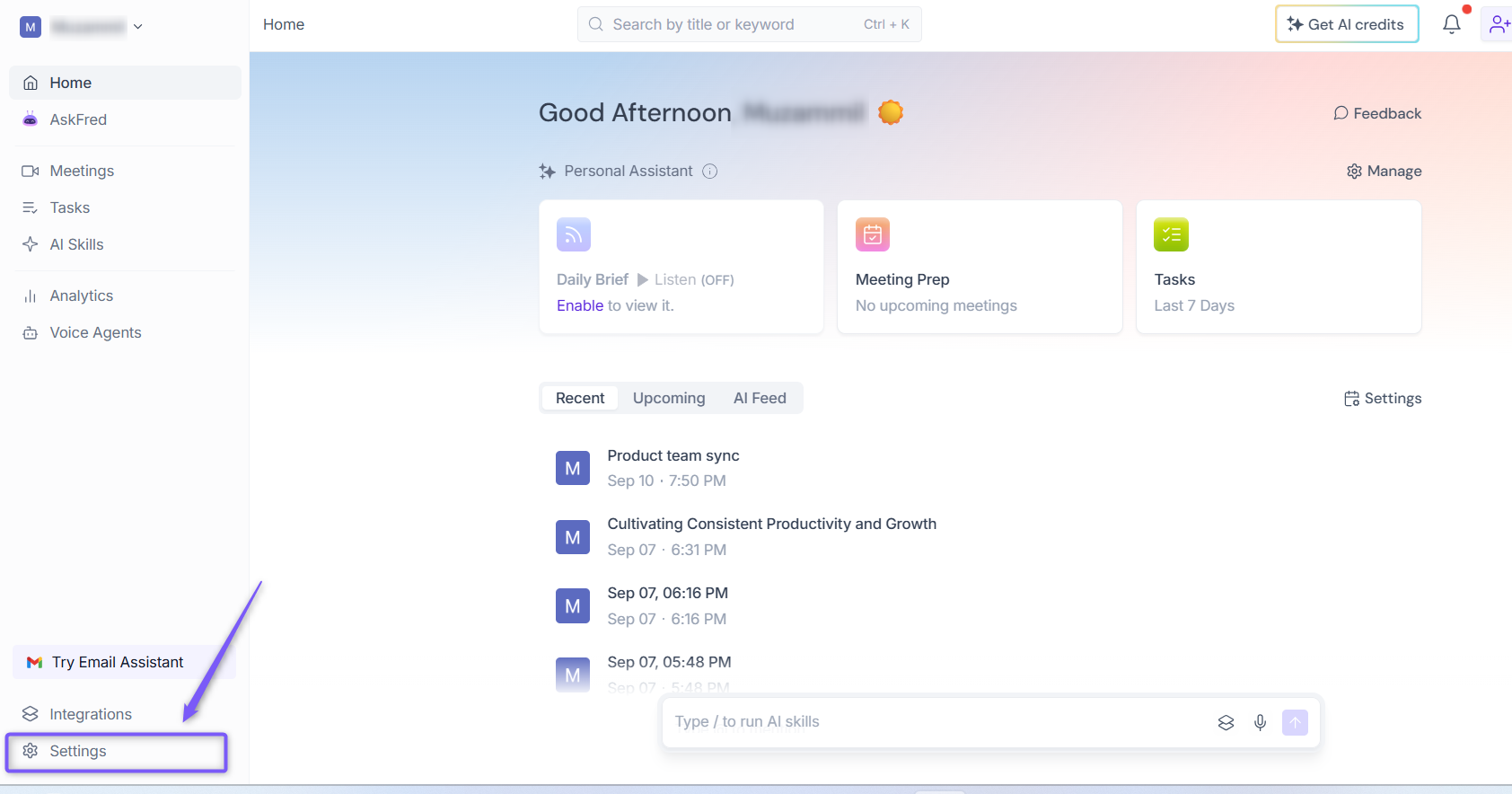The height and width of the screenshot is (794, 1512).
Task: Click the Personal Assistant info icon
Action: click(709, 171)
